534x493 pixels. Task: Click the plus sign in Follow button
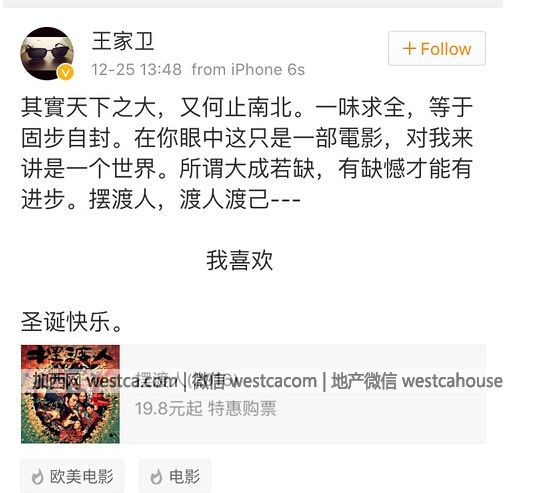point(409,48)
